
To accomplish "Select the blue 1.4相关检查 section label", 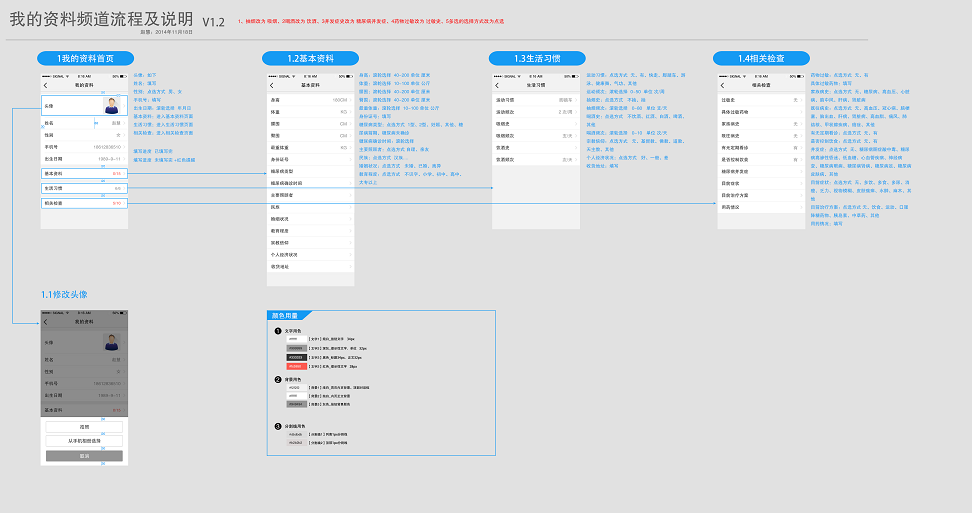I will point(761,59).
